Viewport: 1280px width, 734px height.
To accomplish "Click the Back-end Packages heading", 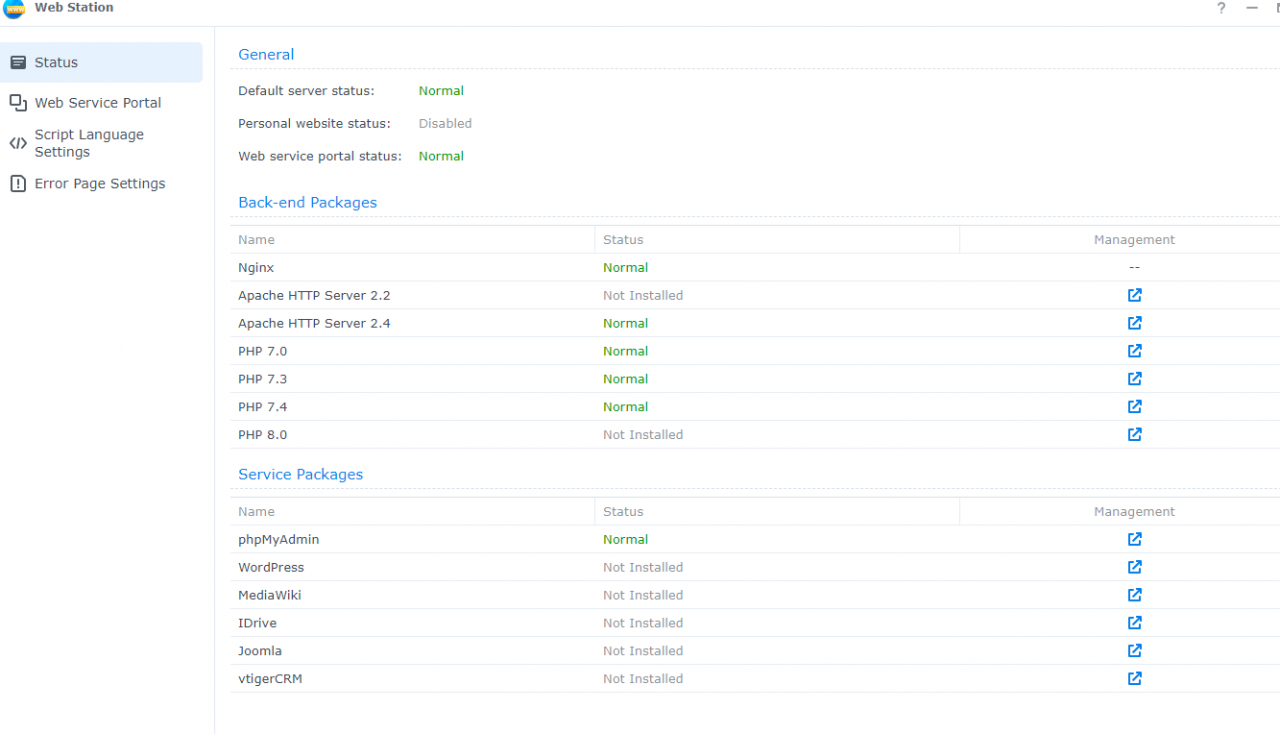I will (x=307, y=202).
